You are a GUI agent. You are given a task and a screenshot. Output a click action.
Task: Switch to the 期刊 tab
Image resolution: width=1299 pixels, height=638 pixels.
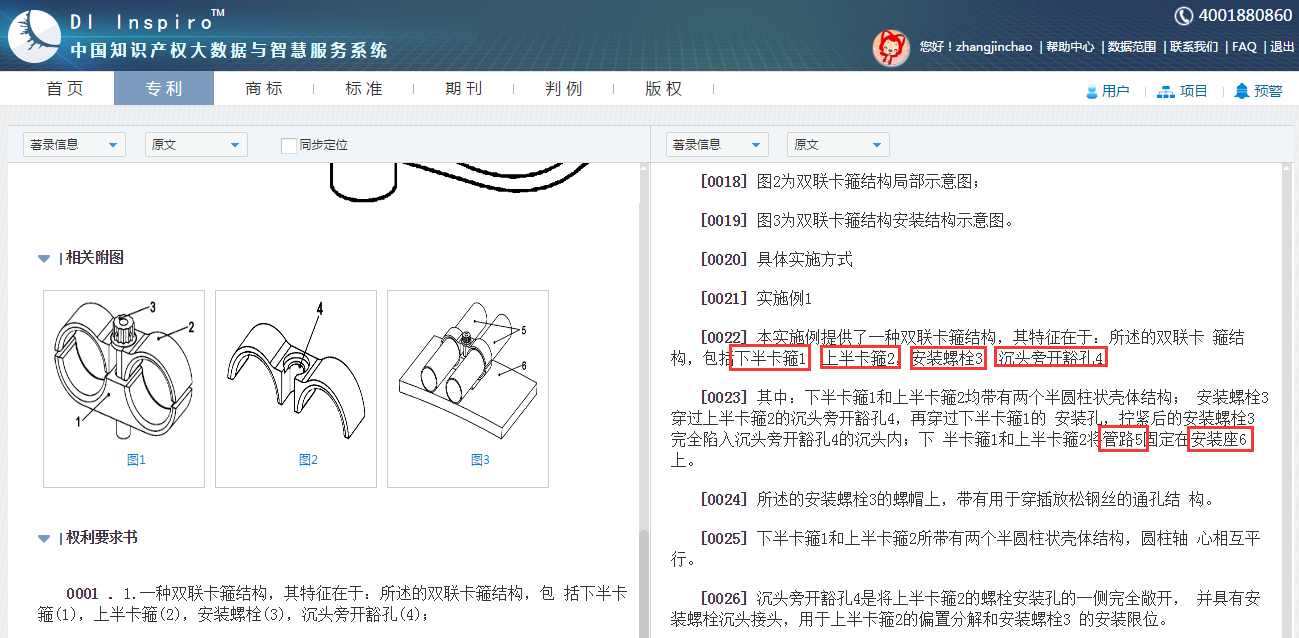pos(464,89)
